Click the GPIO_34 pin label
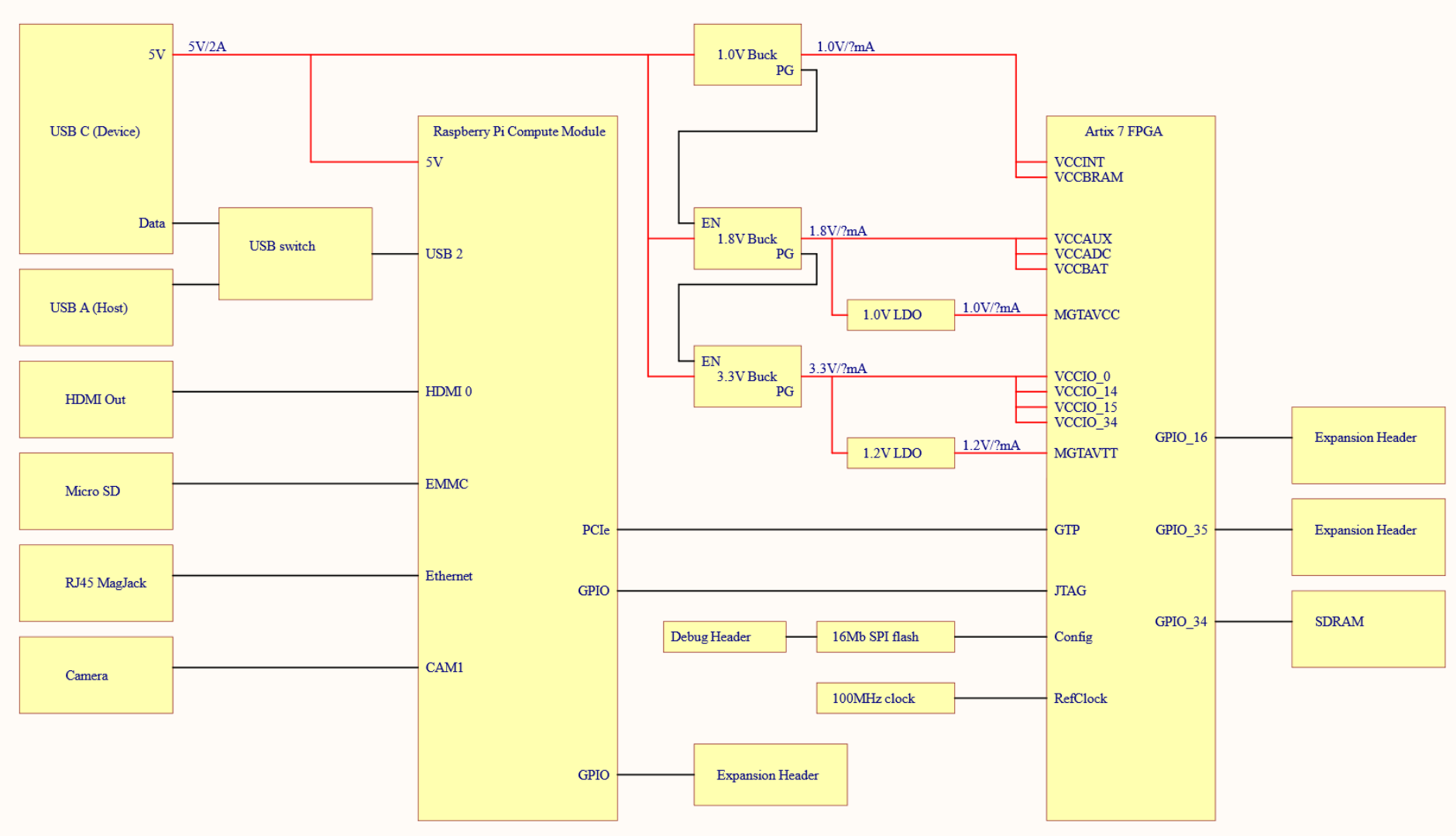The image size is (1456, 836). (x=1181, y=622)
